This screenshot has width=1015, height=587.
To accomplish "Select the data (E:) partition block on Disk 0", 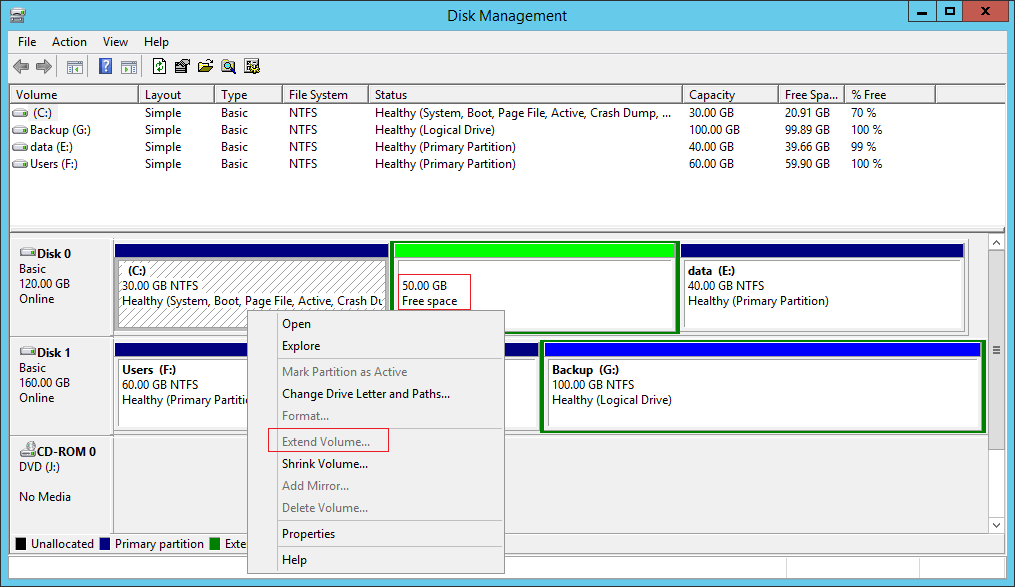I will [823, 288].
